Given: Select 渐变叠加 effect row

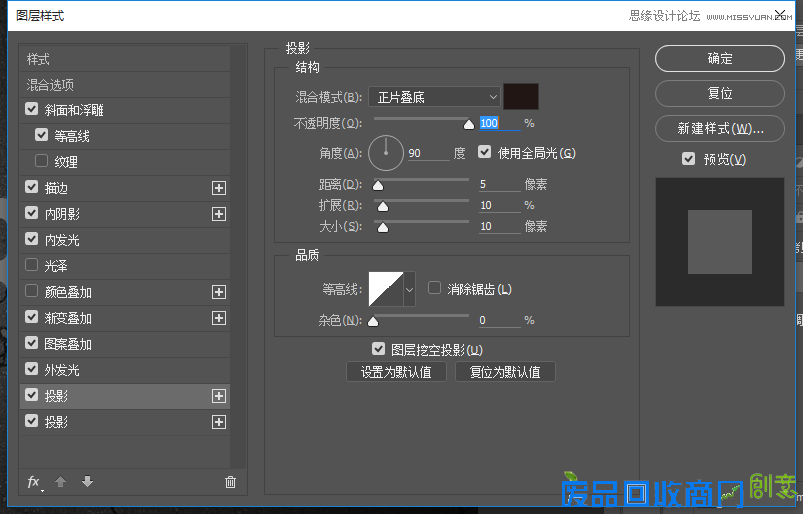Looking at the screenshot, I should click(125, 318).
